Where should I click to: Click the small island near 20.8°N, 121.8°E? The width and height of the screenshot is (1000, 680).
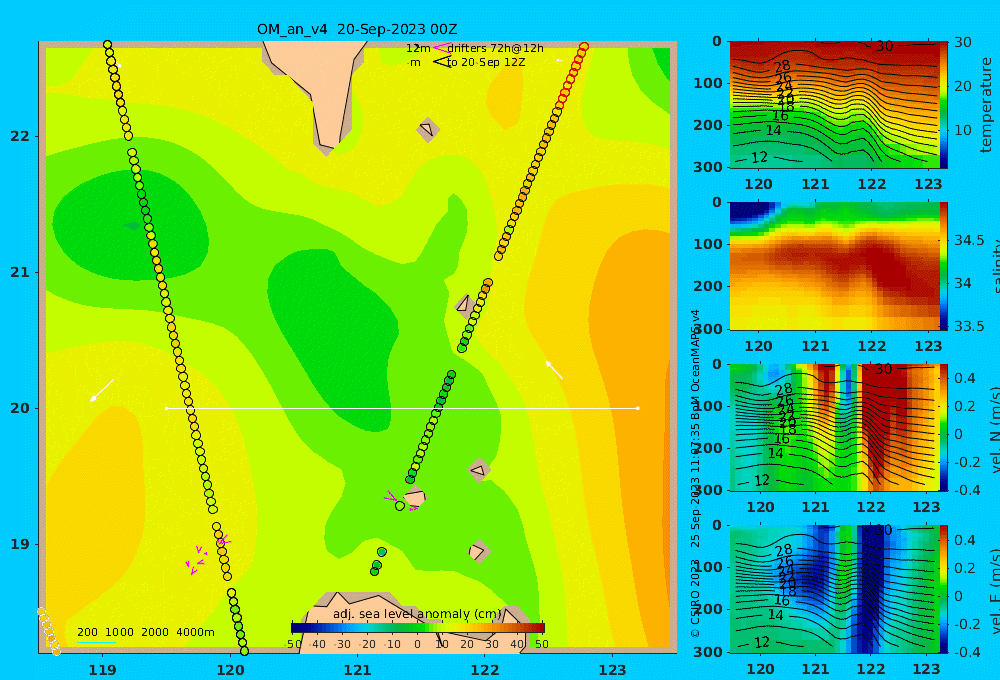pyautogui.click(x=464, y=304)
